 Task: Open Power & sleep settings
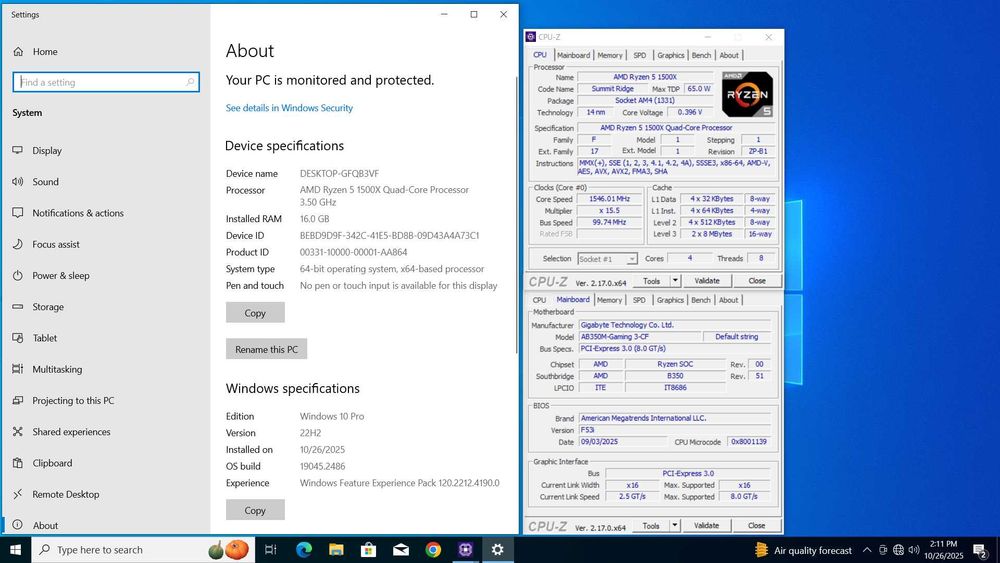click(x=61, y=275)
